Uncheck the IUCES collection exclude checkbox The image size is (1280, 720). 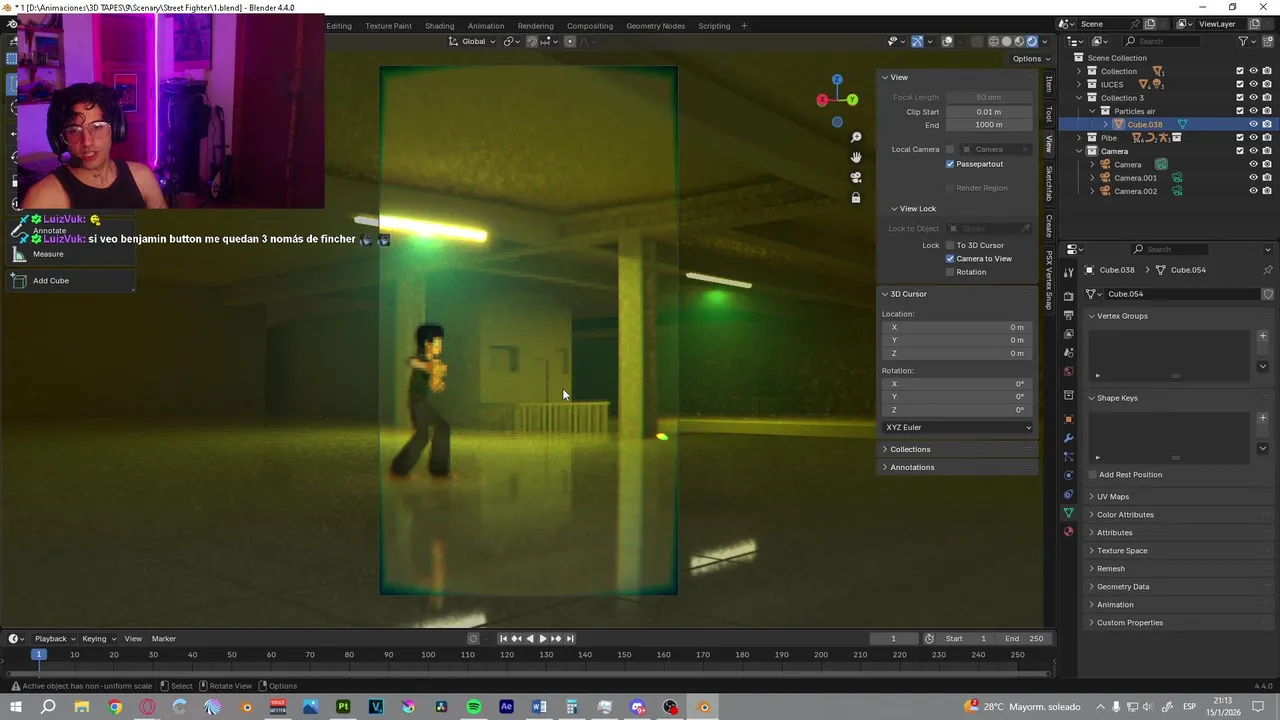click(x=1240, y=85)
